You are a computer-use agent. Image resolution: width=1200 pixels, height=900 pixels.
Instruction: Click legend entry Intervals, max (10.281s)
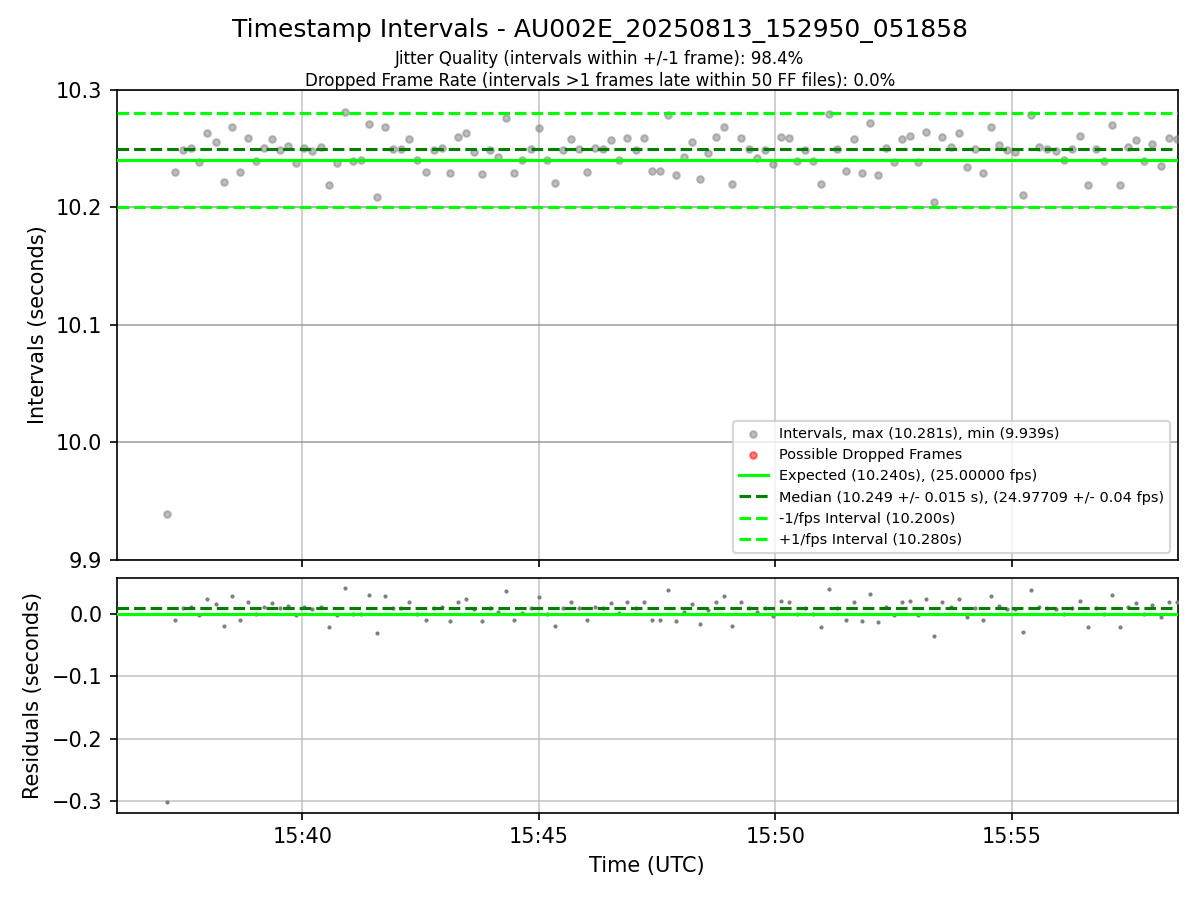[919, 433]
